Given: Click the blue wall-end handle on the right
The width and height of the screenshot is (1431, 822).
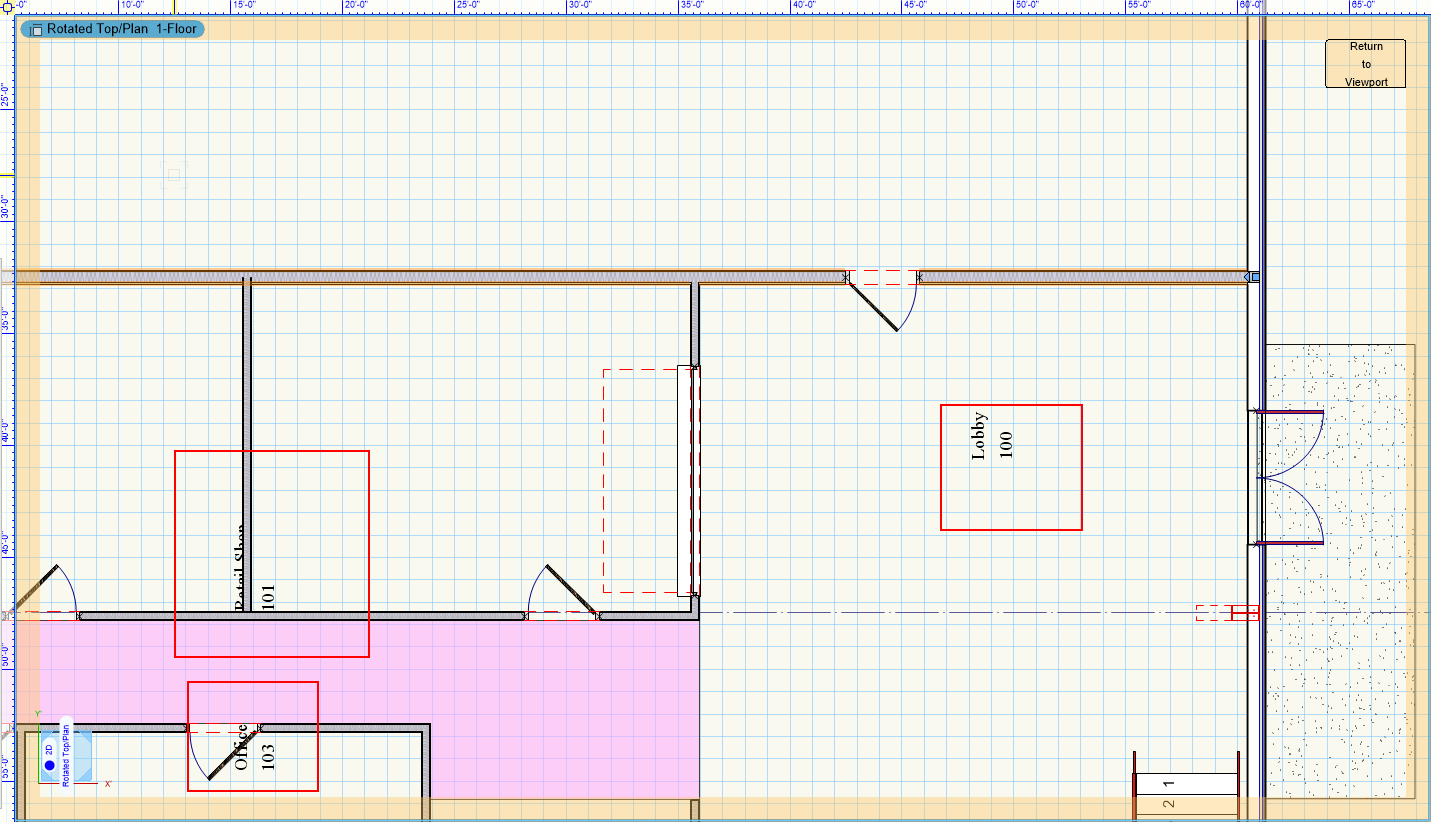Looking at the screenshot, I should coord(1254,277).
